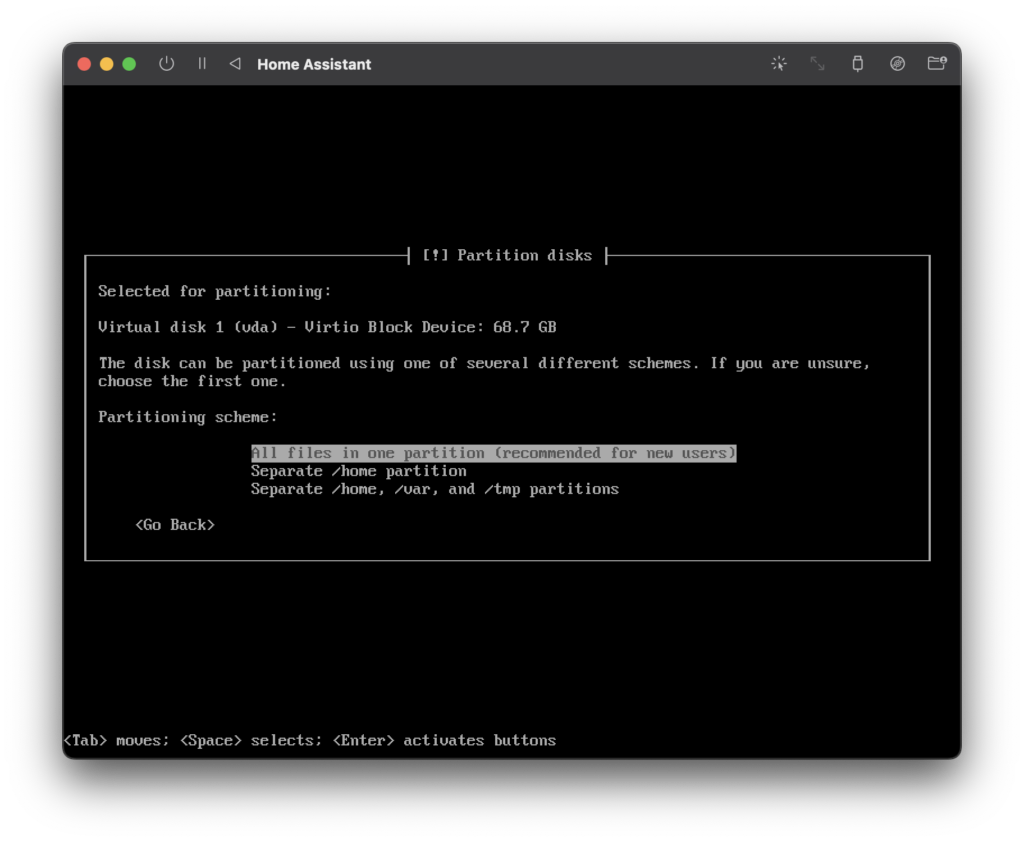Image resolution: width=1024 pixels, height=842 pixels.
Task: Click the power button in VM toolbar
Action: point(167,64)
